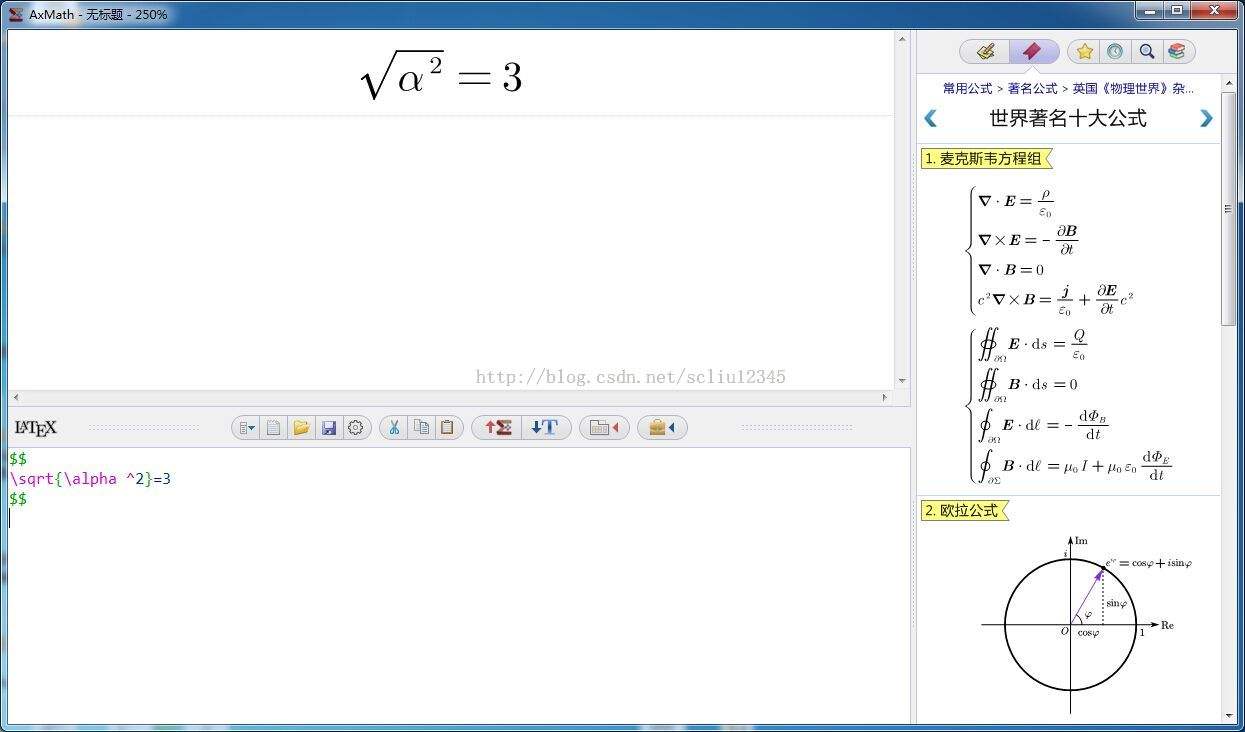Viewport: 1245px width, 732px height.
Task: Minimize the AxMath window
Action: (x=1149, y=11)
